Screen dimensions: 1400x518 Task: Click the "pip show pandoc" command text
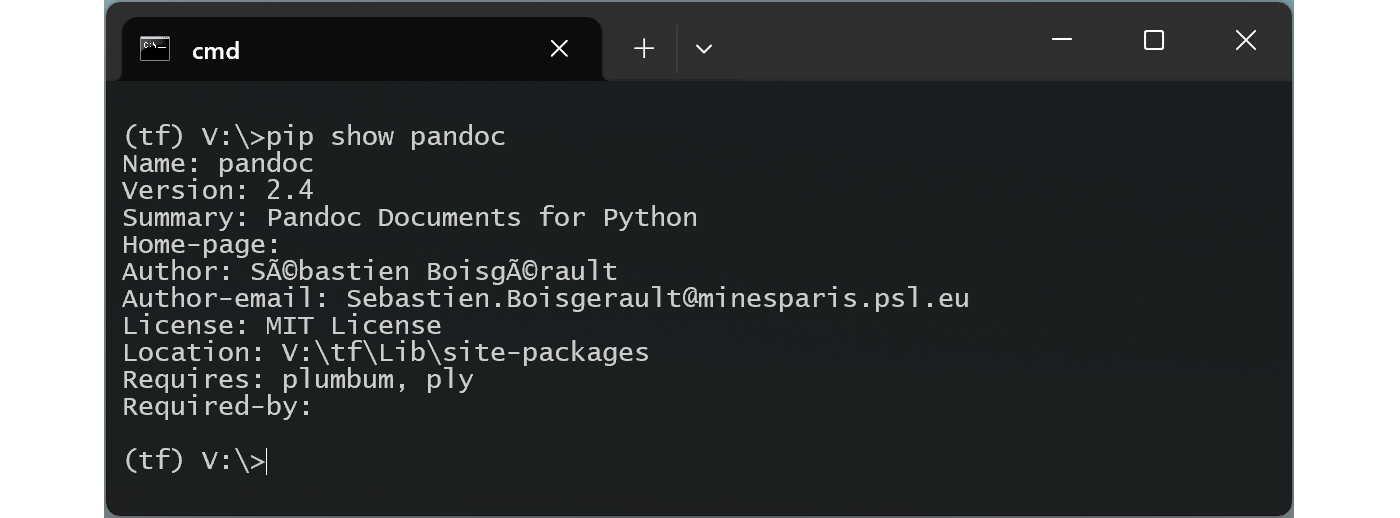[386, 136]
